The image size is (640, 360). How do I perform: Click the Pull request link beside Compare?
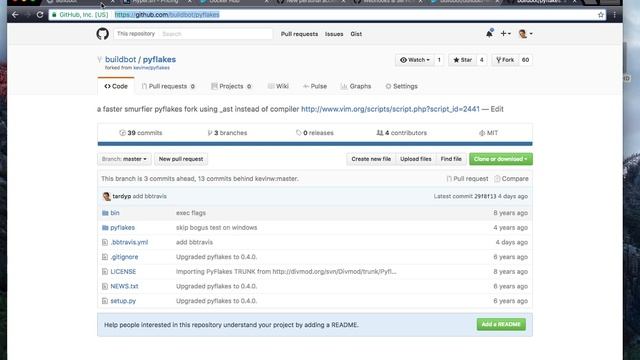(467, 179)
